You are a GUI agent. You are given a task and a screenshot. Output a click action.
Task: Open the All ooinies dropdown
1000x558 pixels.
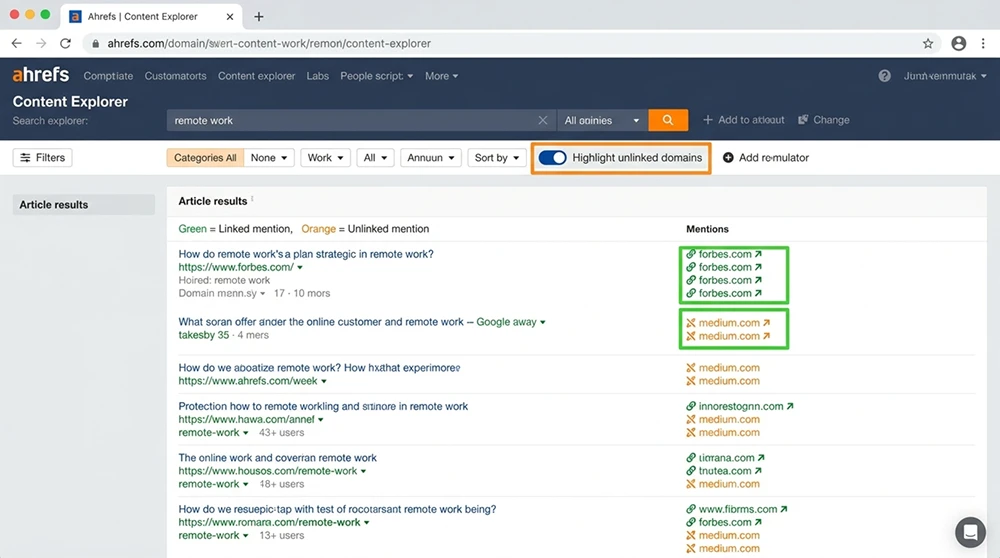pyautogui.click(x=601, y=120)
